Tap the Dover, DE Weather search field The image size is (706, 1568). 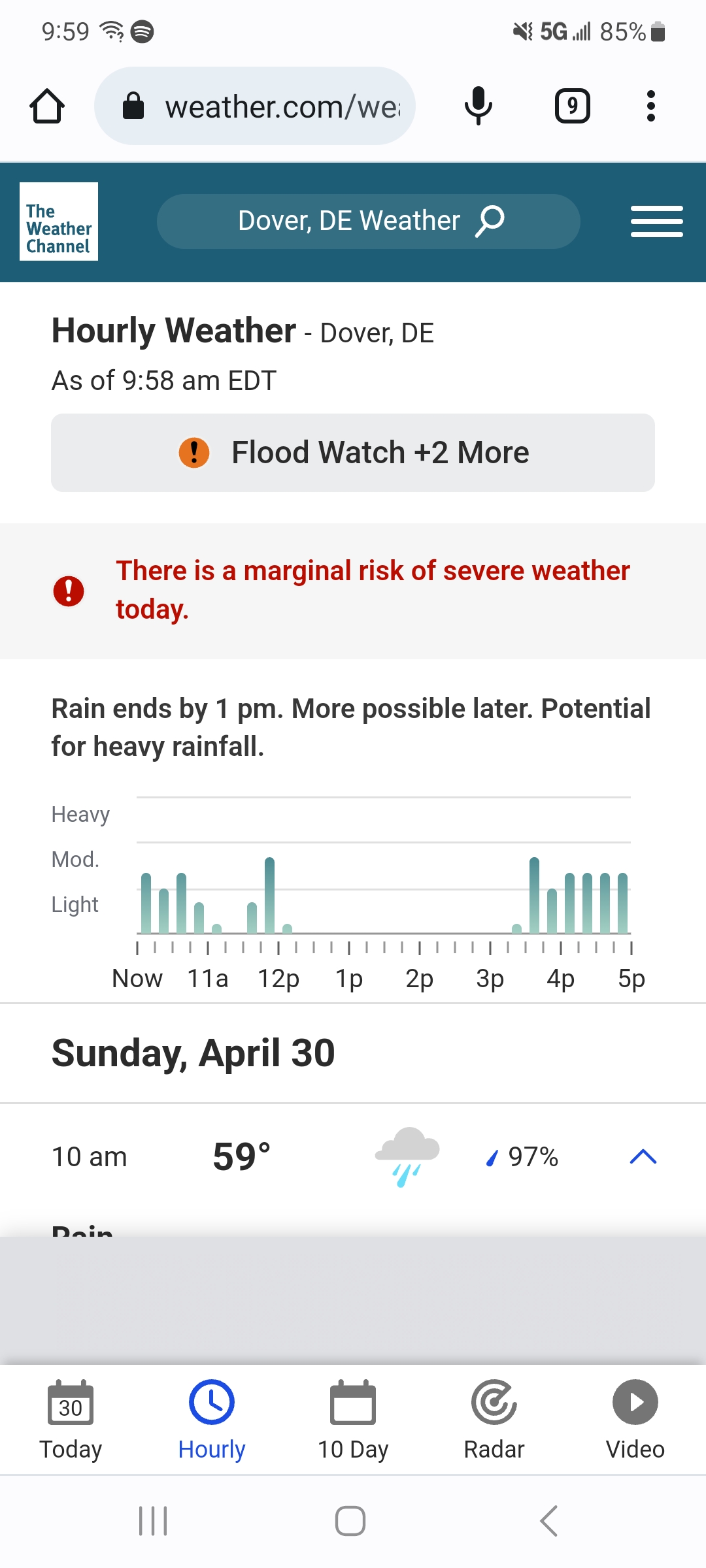tap(348, 221)
